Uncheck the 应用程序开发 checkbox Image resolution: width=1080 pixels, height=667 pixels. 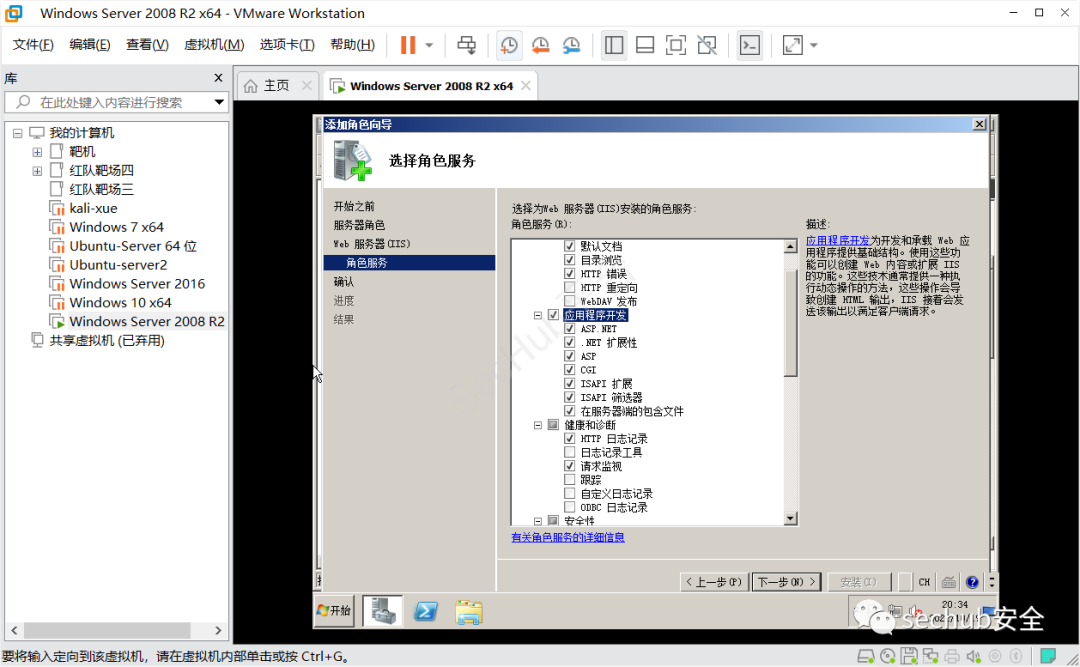[553, 315]
